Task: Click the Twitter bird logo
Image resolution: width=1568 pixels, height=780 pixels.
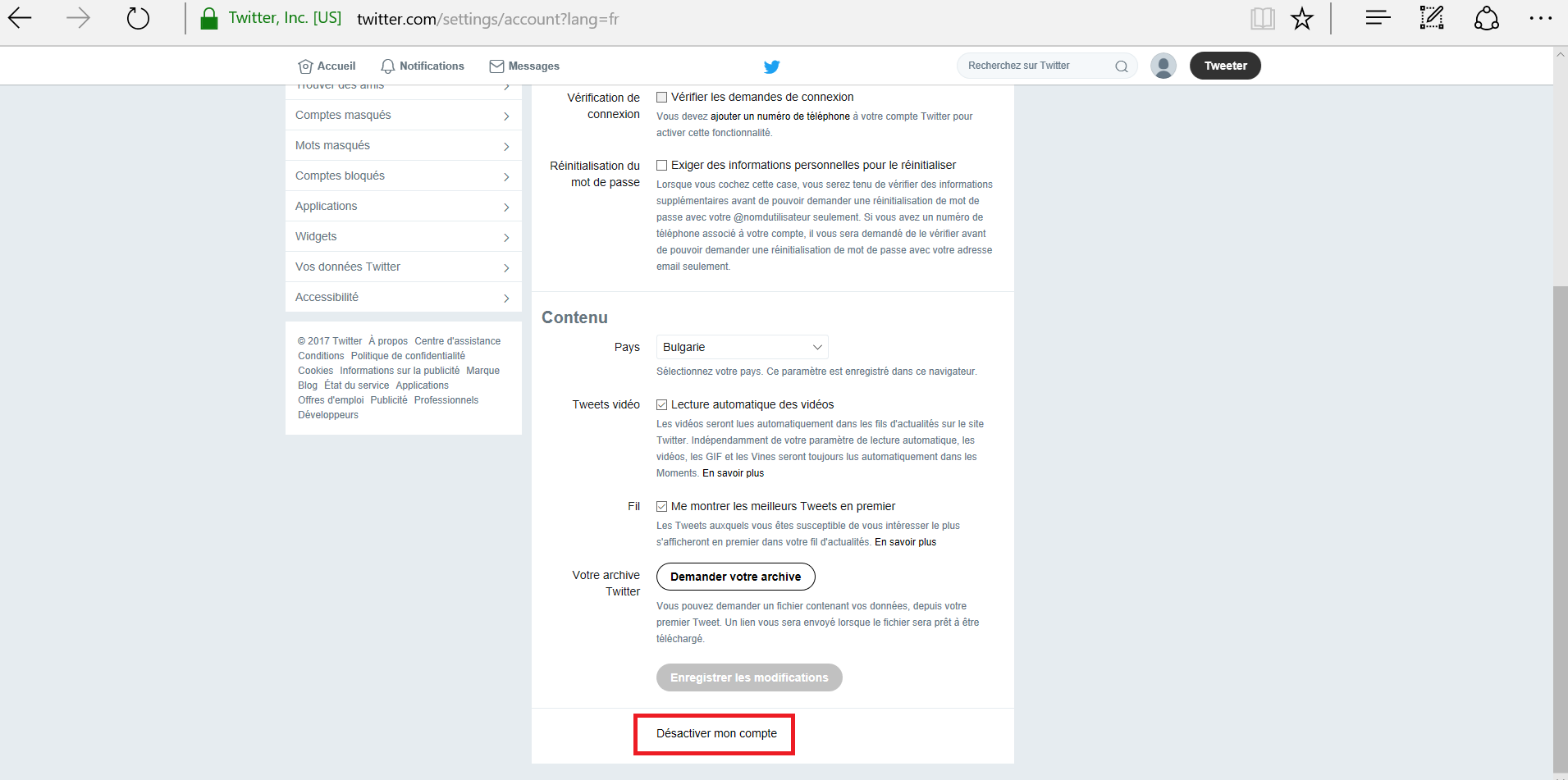Action: coord(772,66)
